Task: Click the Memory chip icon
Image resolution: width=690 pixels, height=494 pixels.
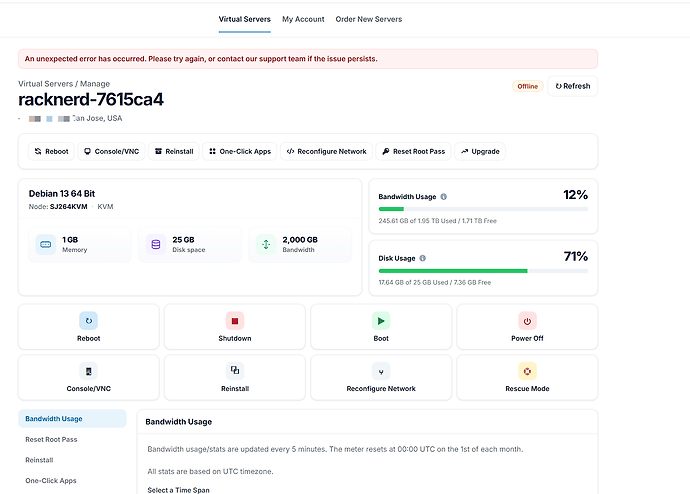Action: [x=46, y=244]
